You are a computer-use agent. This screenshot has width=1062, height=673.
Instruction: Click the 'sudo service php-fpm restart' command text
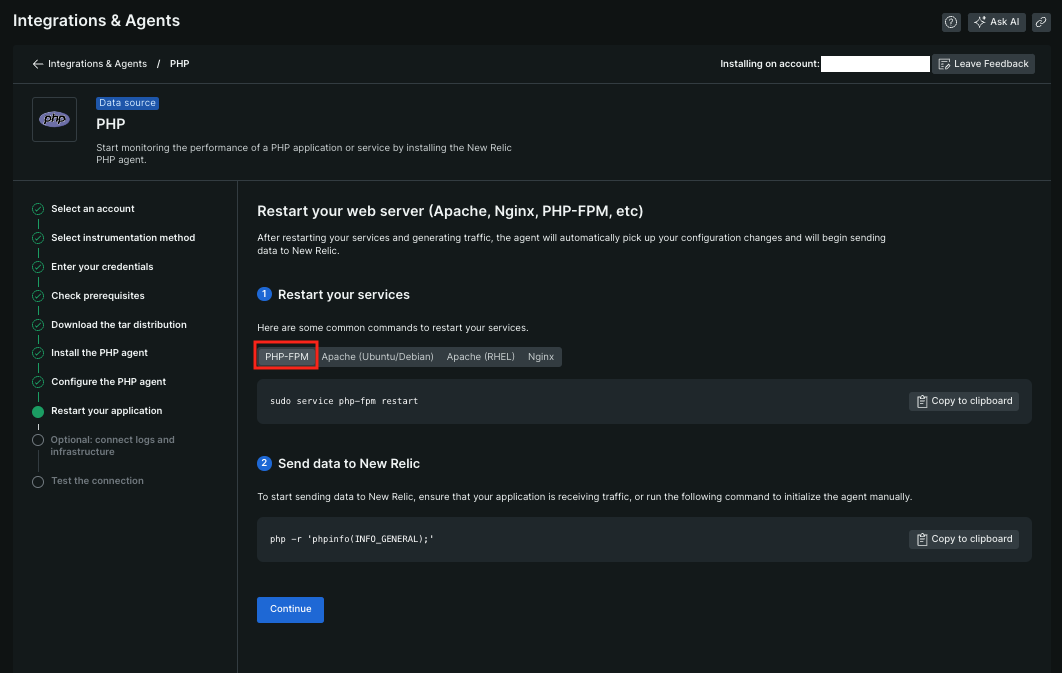[344, 401]
